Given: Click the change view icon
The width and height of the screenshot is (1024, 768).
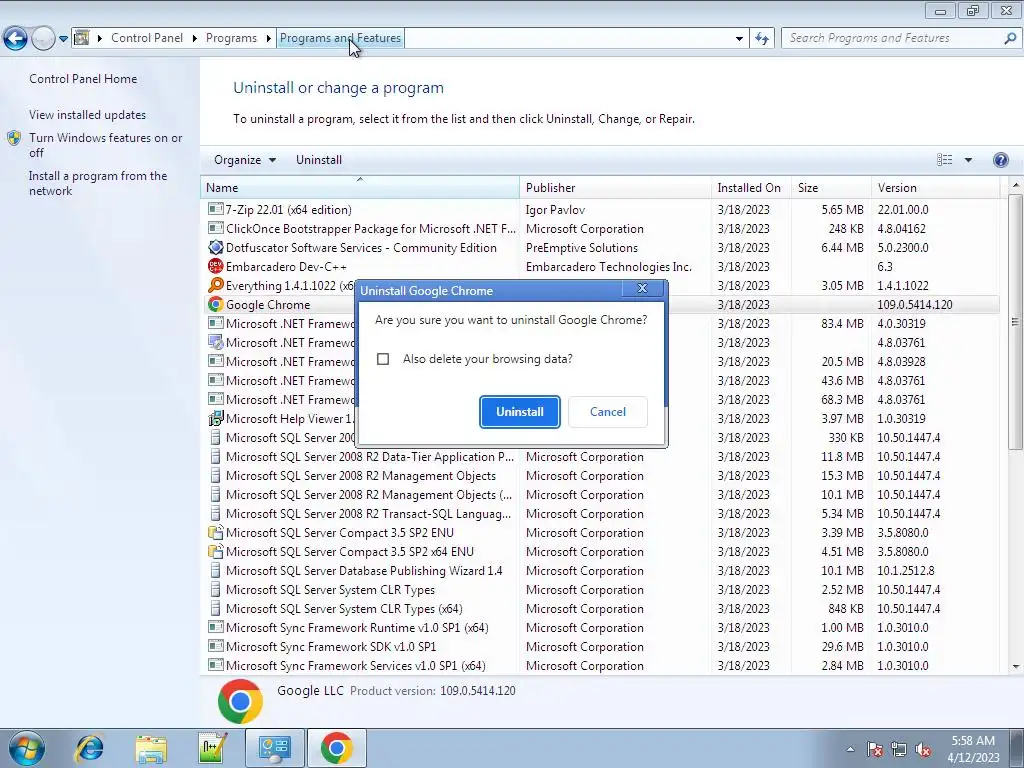Looking at the screenshot, I should point(944,160).
